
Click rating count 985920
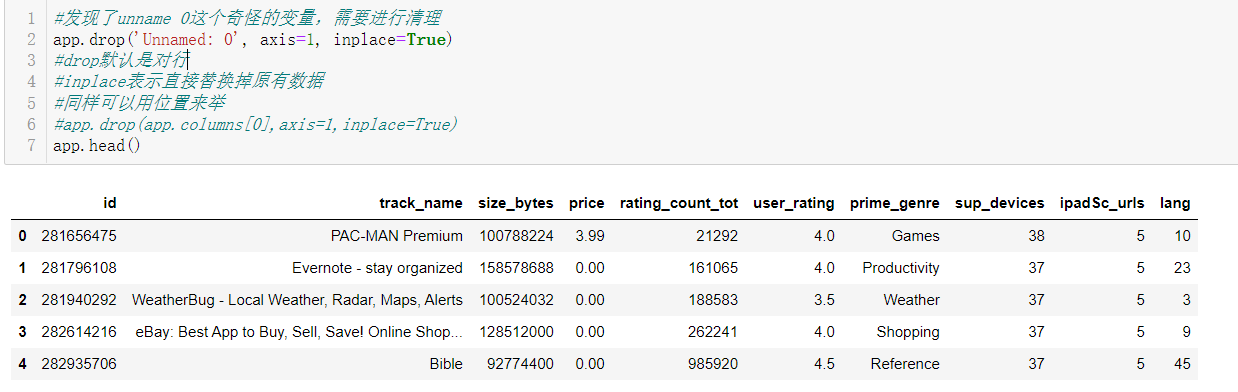(x=713, y=364)
